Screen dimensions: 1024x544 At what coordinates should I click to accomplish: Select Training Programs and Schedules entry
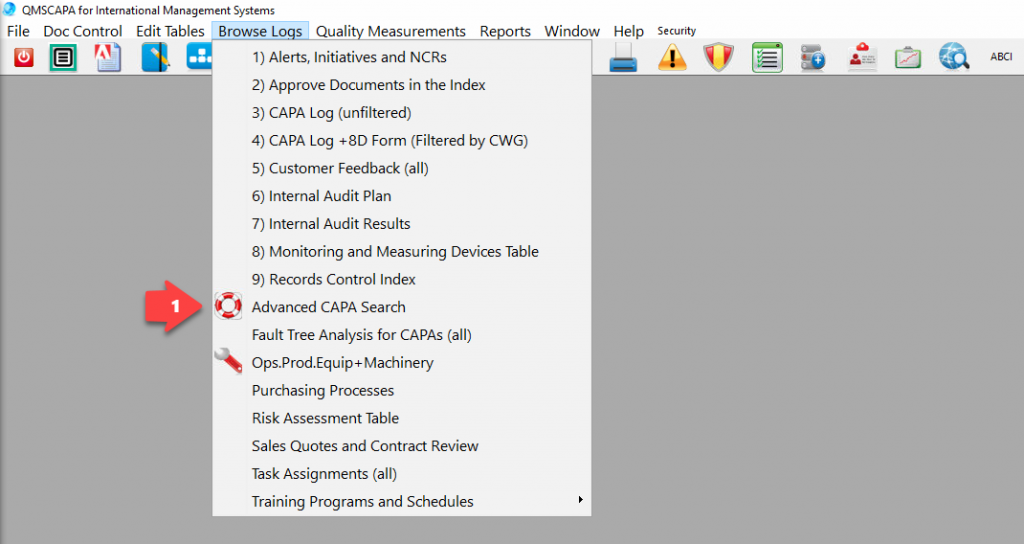[x=402, y=502]
